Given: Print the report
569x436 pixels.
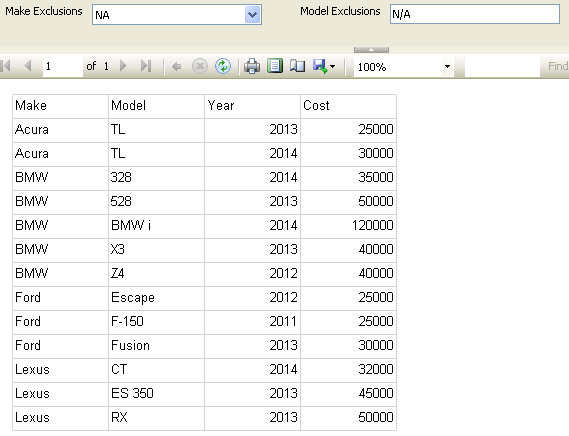Looking at the screenshot, I should click(x=252, y=66).
